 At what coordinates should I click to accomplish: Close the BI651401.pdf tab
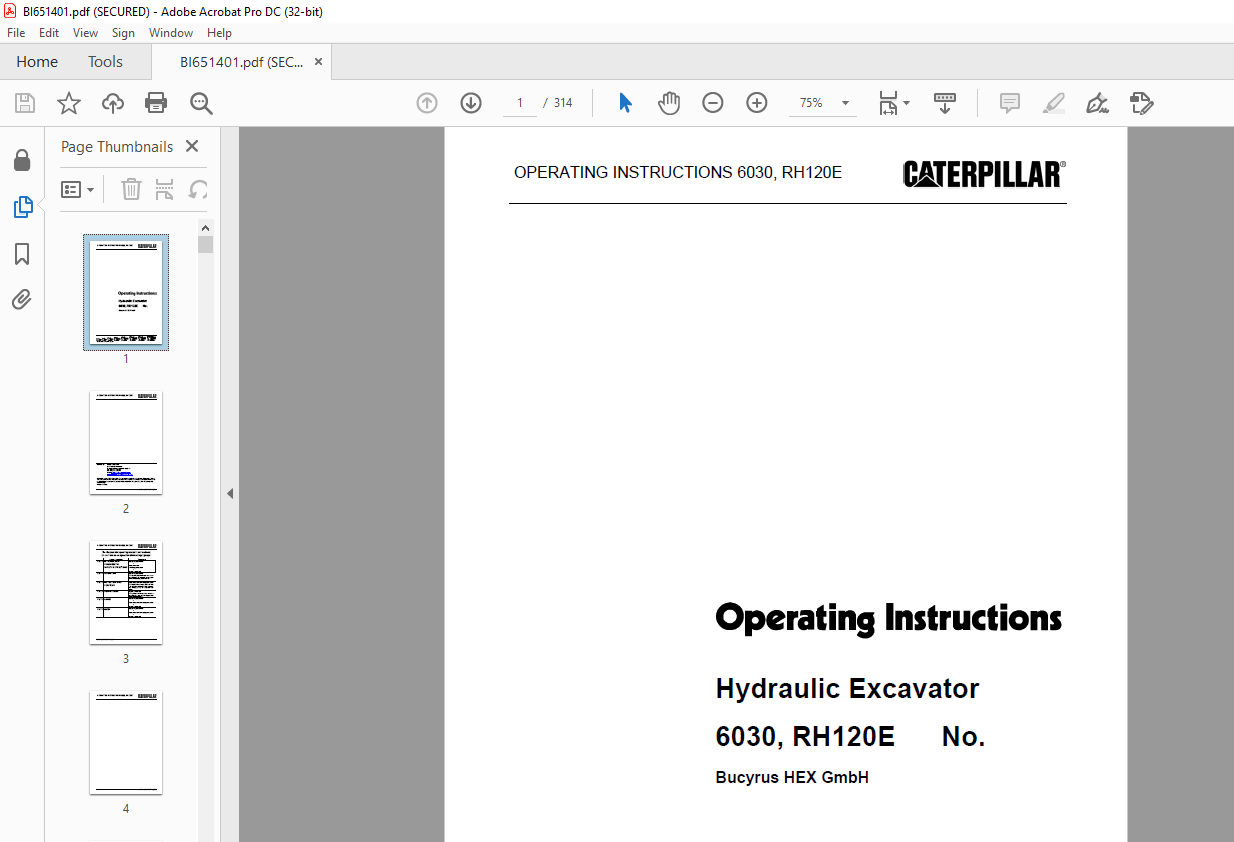pos(318,62)
